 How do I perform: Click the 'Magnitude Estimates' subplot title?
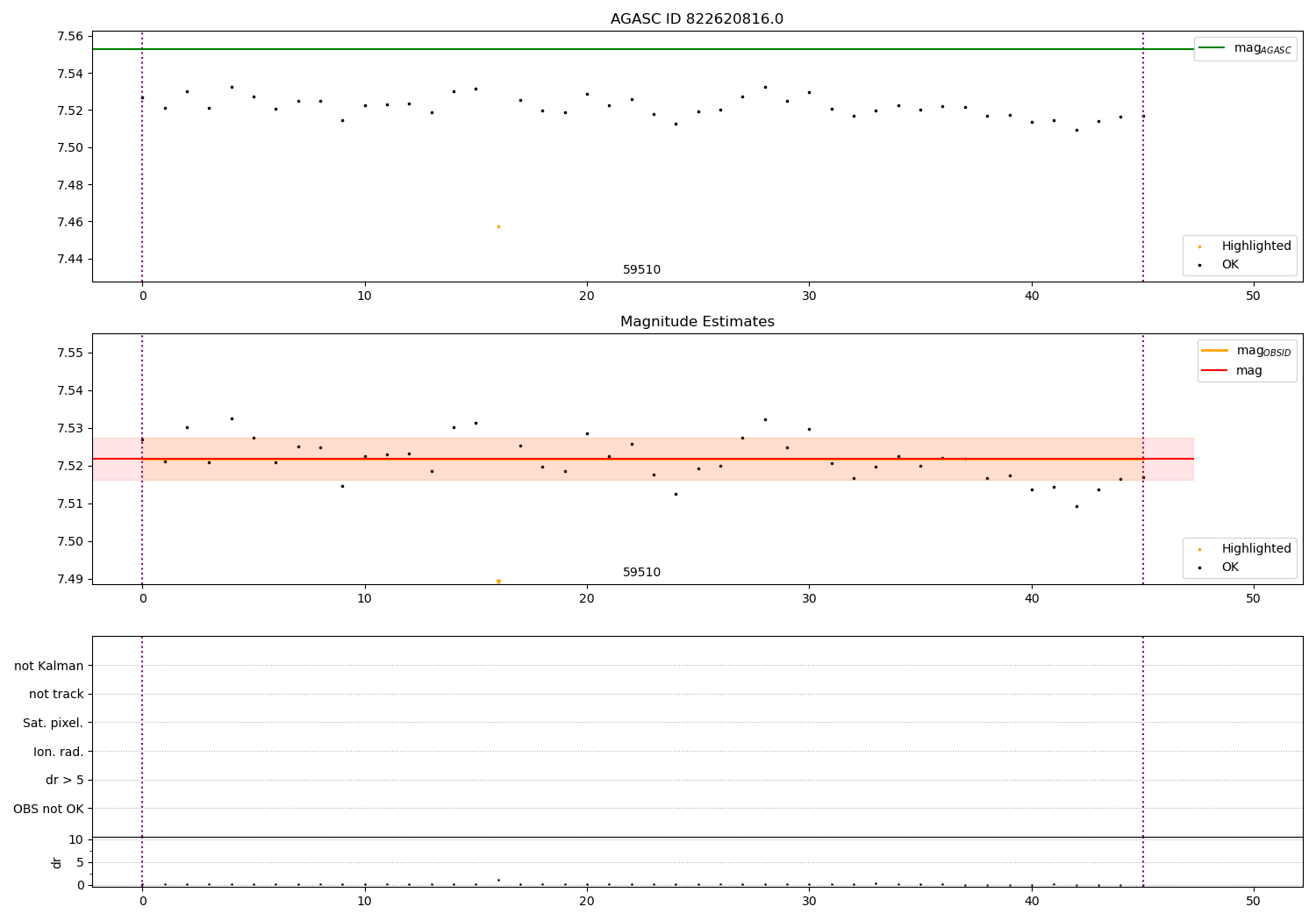coord(697,322)
